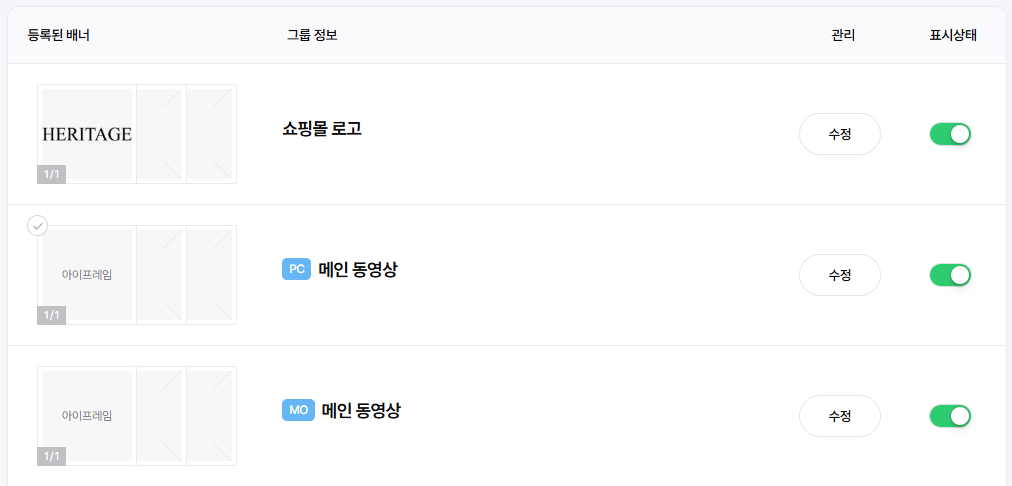Viewport: 1012px width, 486px height.
Task: Switch off the MO 메인 동영상 display toggle
Action: coord(950,416)
